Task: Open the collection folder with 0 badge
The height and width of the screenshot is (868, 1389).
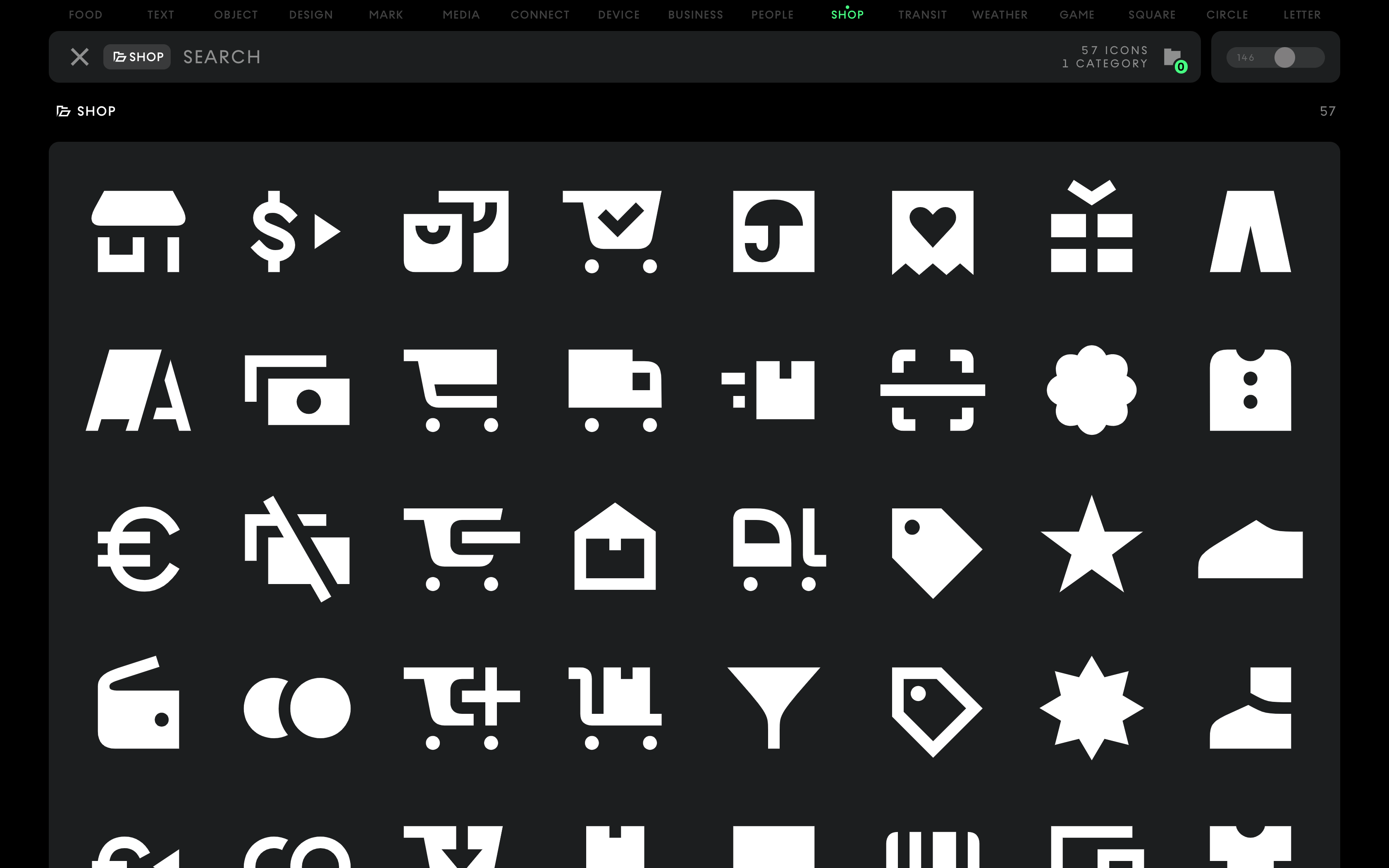Action: click(x=1174, y=58)
